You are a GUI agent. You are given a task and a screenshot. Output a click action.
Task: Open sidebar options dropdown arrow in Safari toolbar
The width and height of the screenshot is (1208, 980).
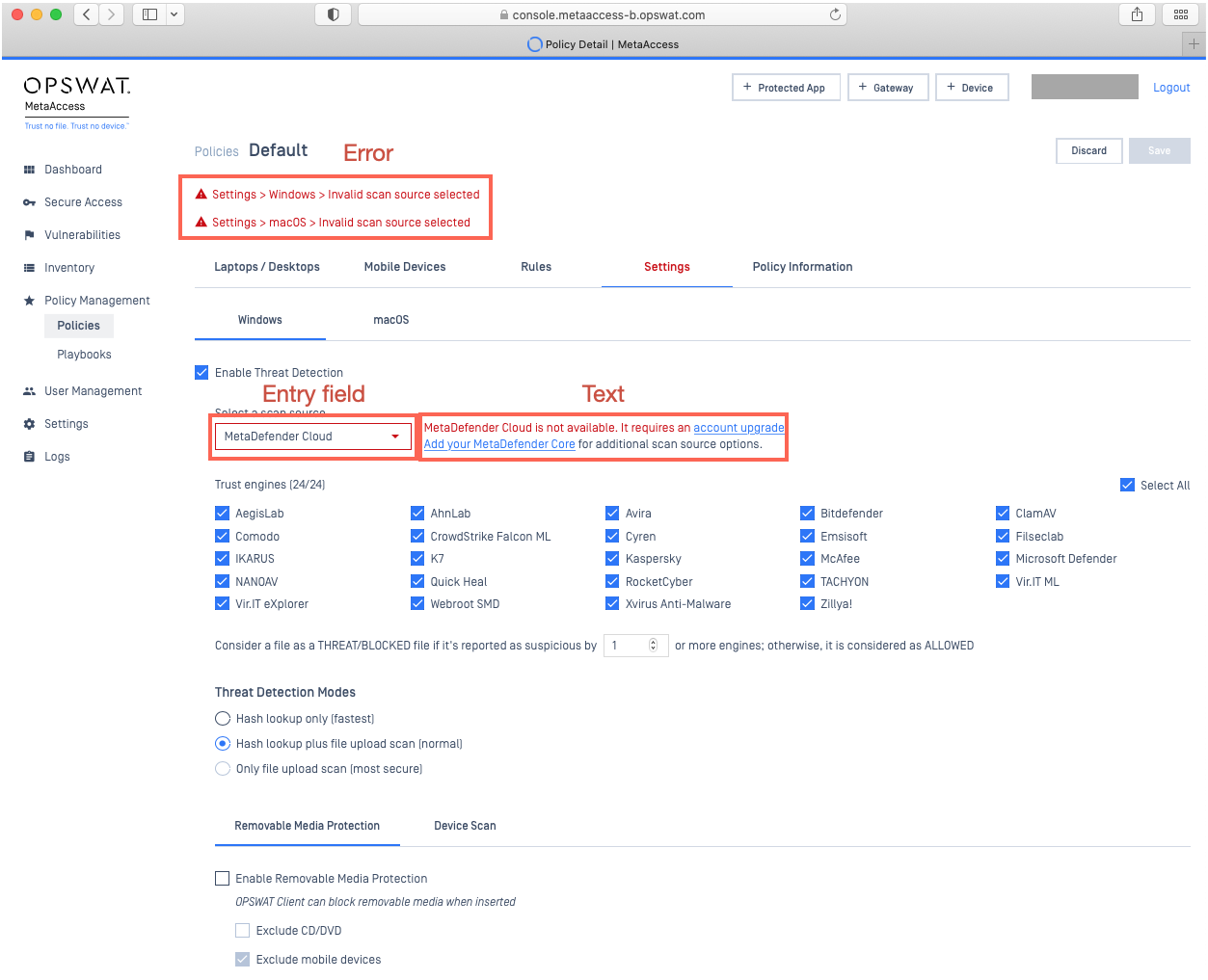pos(174,14)
